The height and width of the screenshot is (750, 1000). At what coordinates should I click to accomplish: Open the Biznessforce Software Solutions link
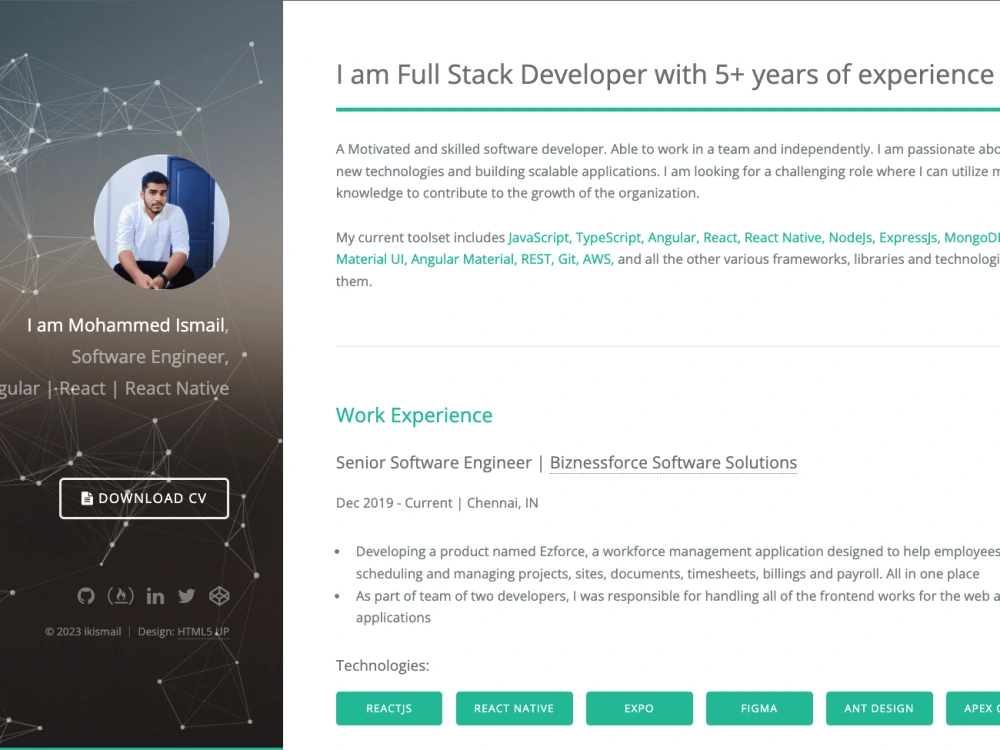pos(673,463)
